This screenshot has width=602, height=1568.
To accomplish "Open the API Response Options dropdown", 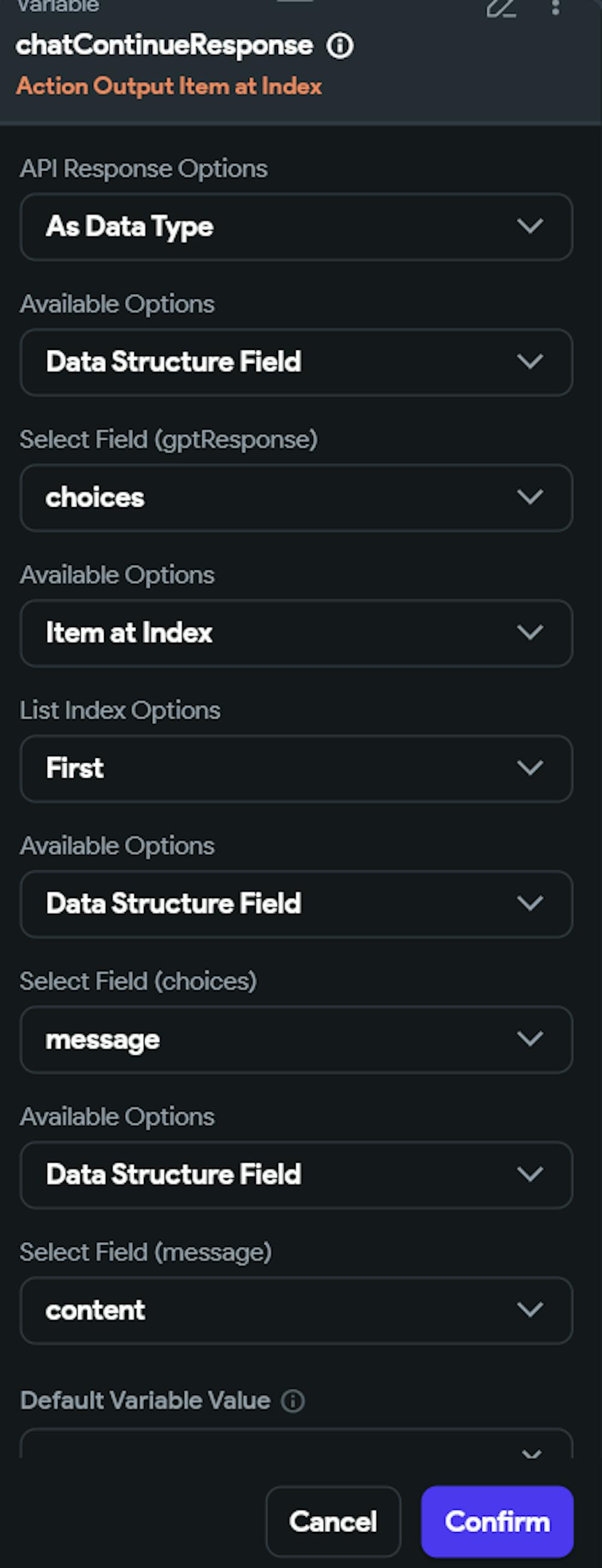I will click(296, 226).
